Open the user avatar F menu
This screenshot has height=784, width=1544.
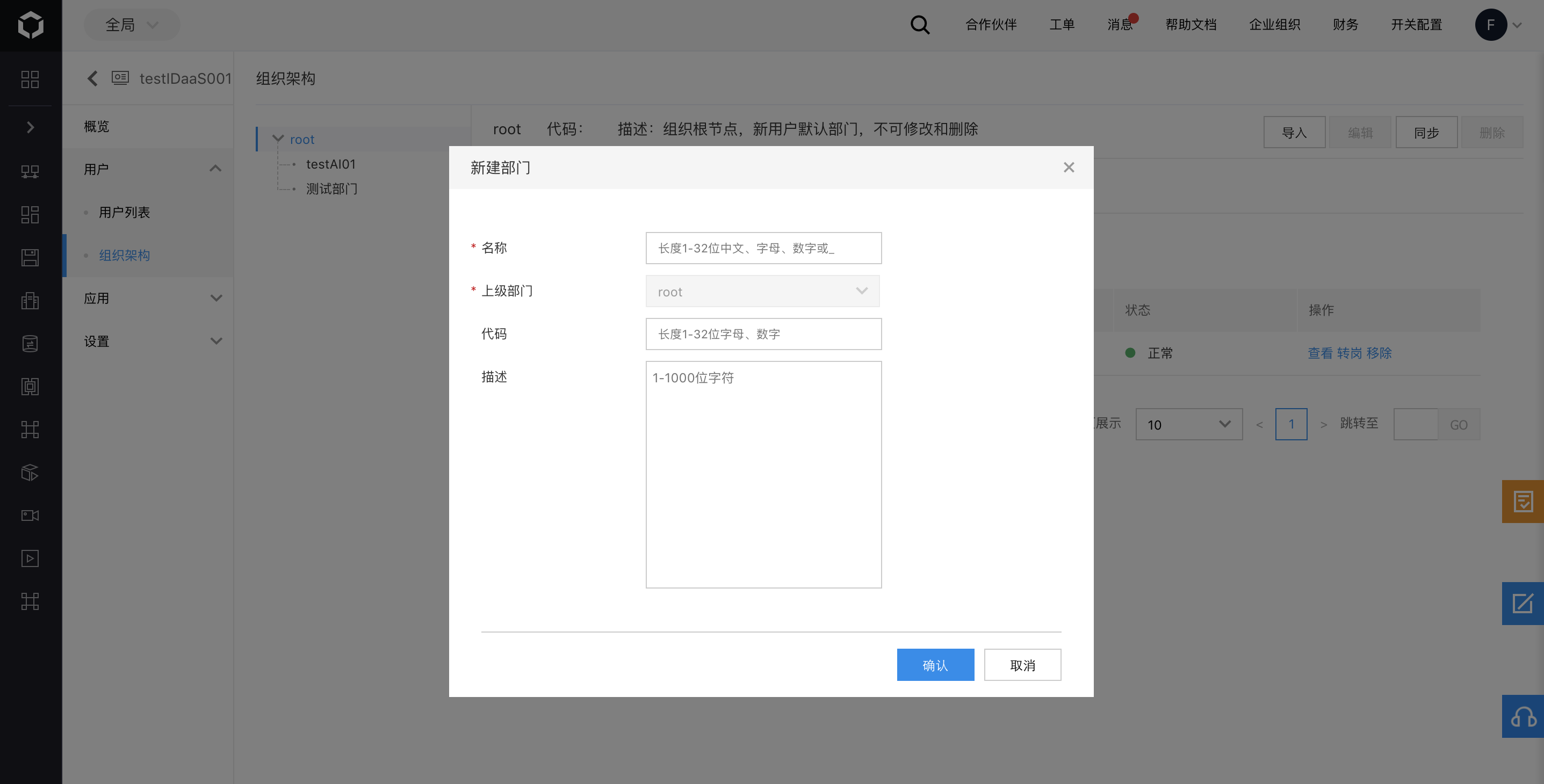(x=1491, y=25)
